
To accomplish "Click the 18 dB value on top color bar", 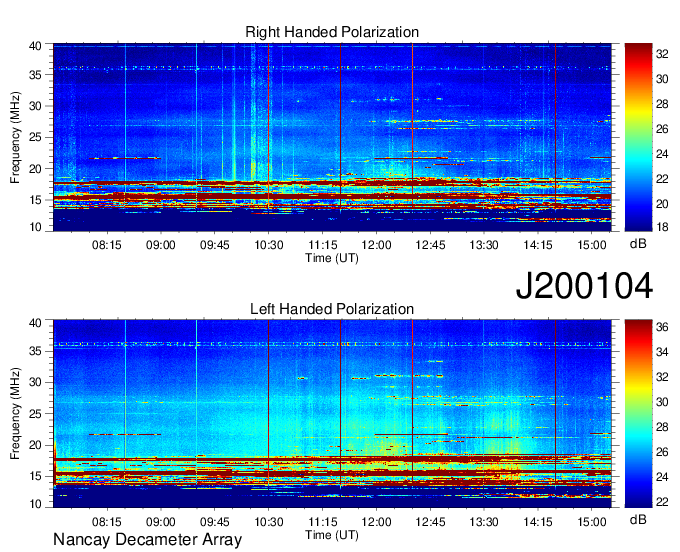I will click(662, 227).
